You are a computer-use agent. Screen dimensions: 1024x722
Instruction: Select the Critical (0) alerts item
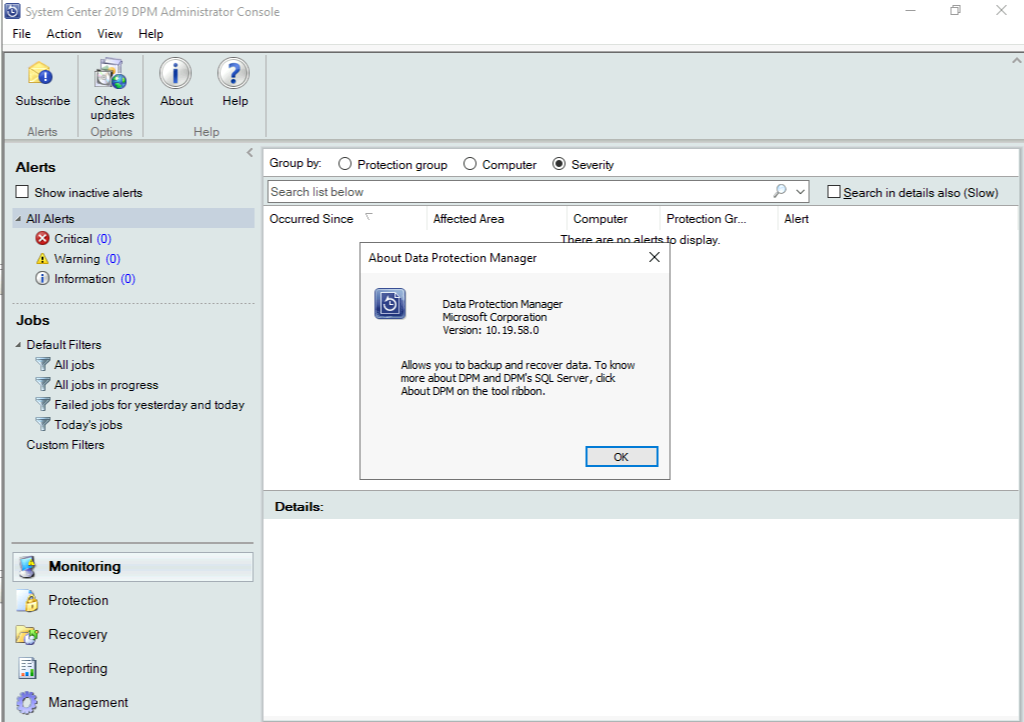pyautogui.click(x=83, y=238)
